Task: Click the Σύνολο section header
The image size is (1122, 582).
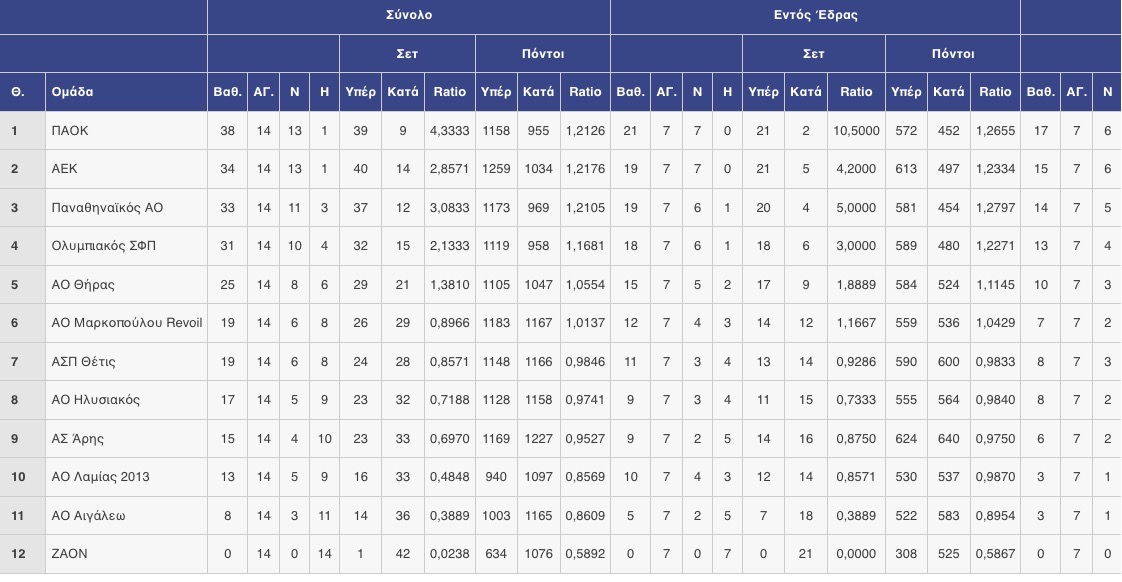Action: coord(409,15)
